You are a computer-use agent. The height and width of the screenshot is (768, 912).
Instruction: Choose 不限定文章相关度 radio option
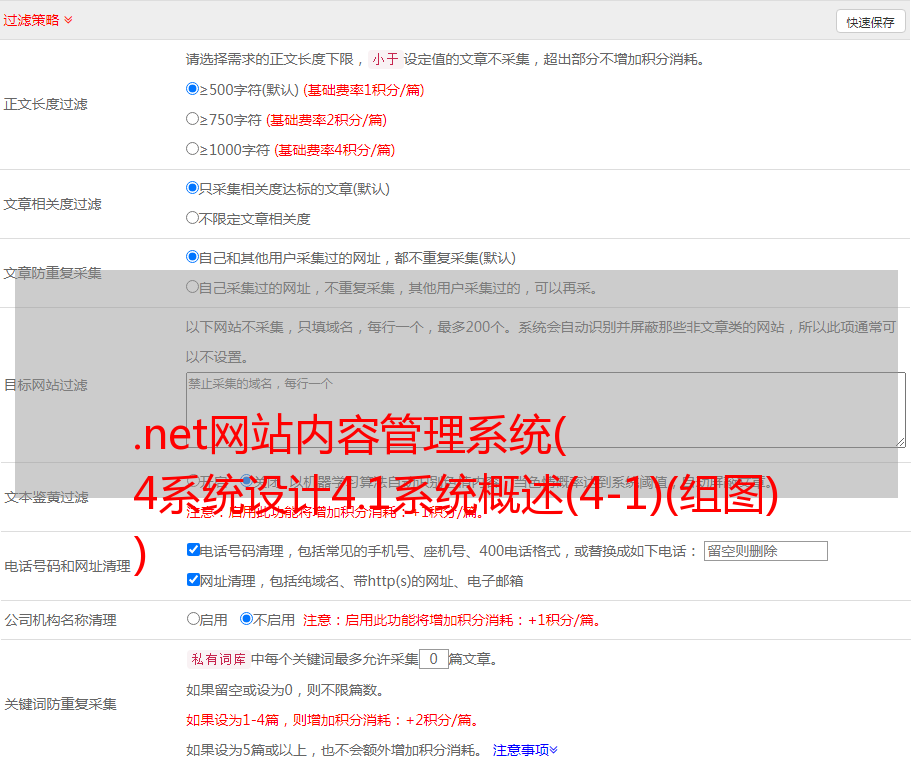[x=192, y=218]
